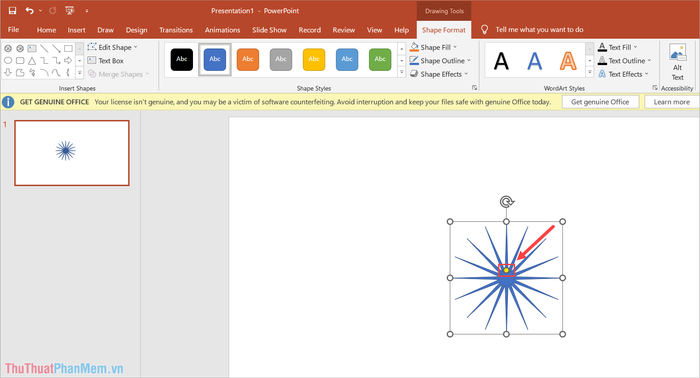Apply blue WordArt fill style
The image size is (700, 378).
(534, 61)
